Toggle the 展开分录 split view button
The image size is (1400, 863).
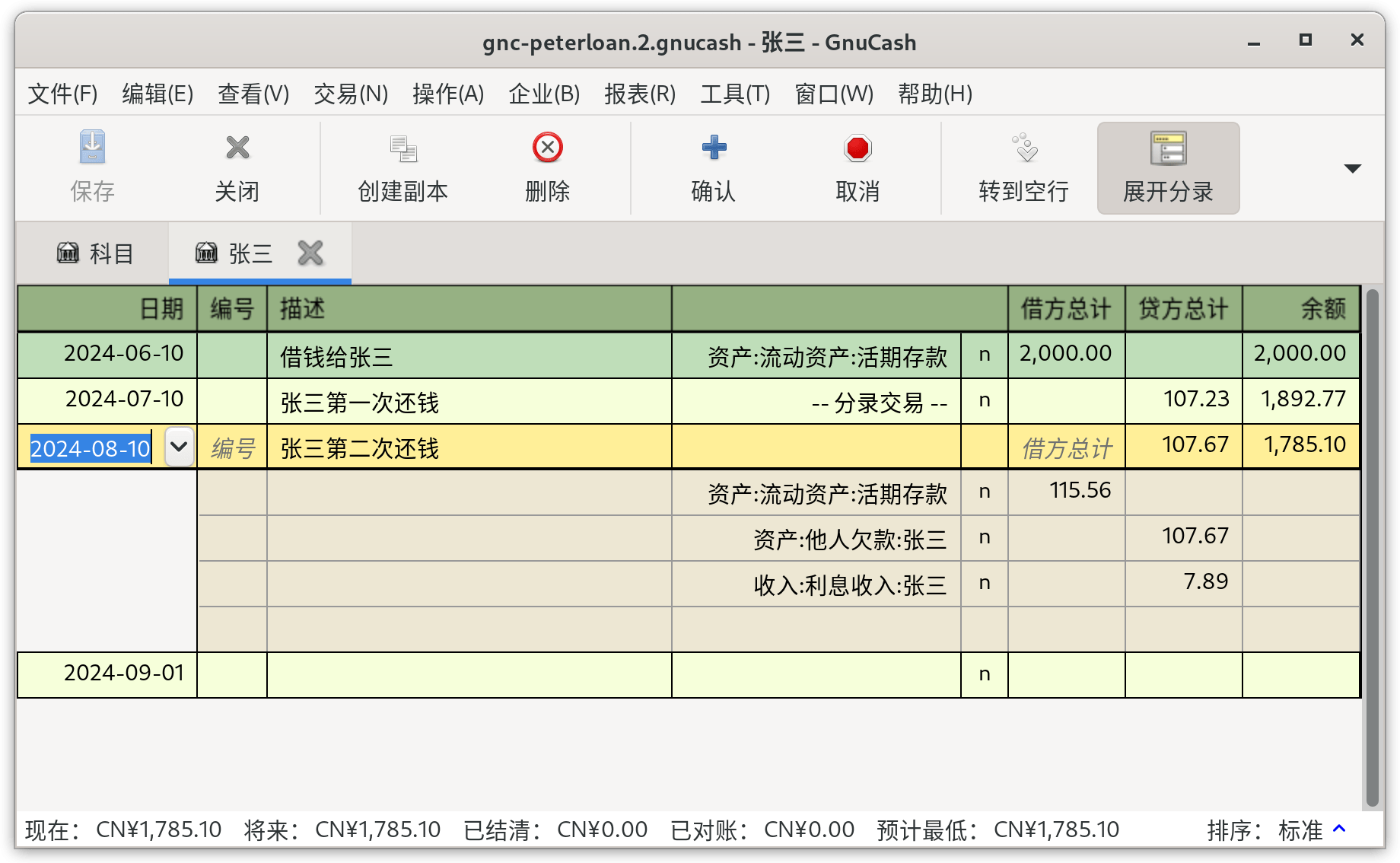pyautogui.click(x=1168, y=168)
